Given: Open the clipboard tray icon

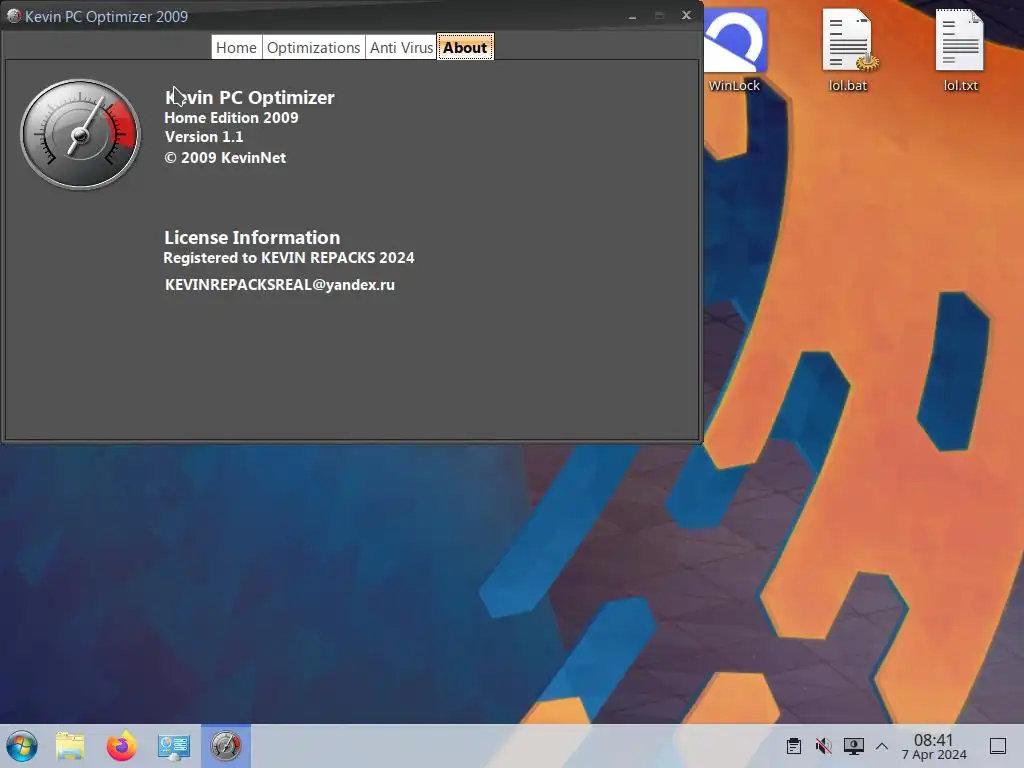Looking at the screenshot, I should click(x=793, y=746).
